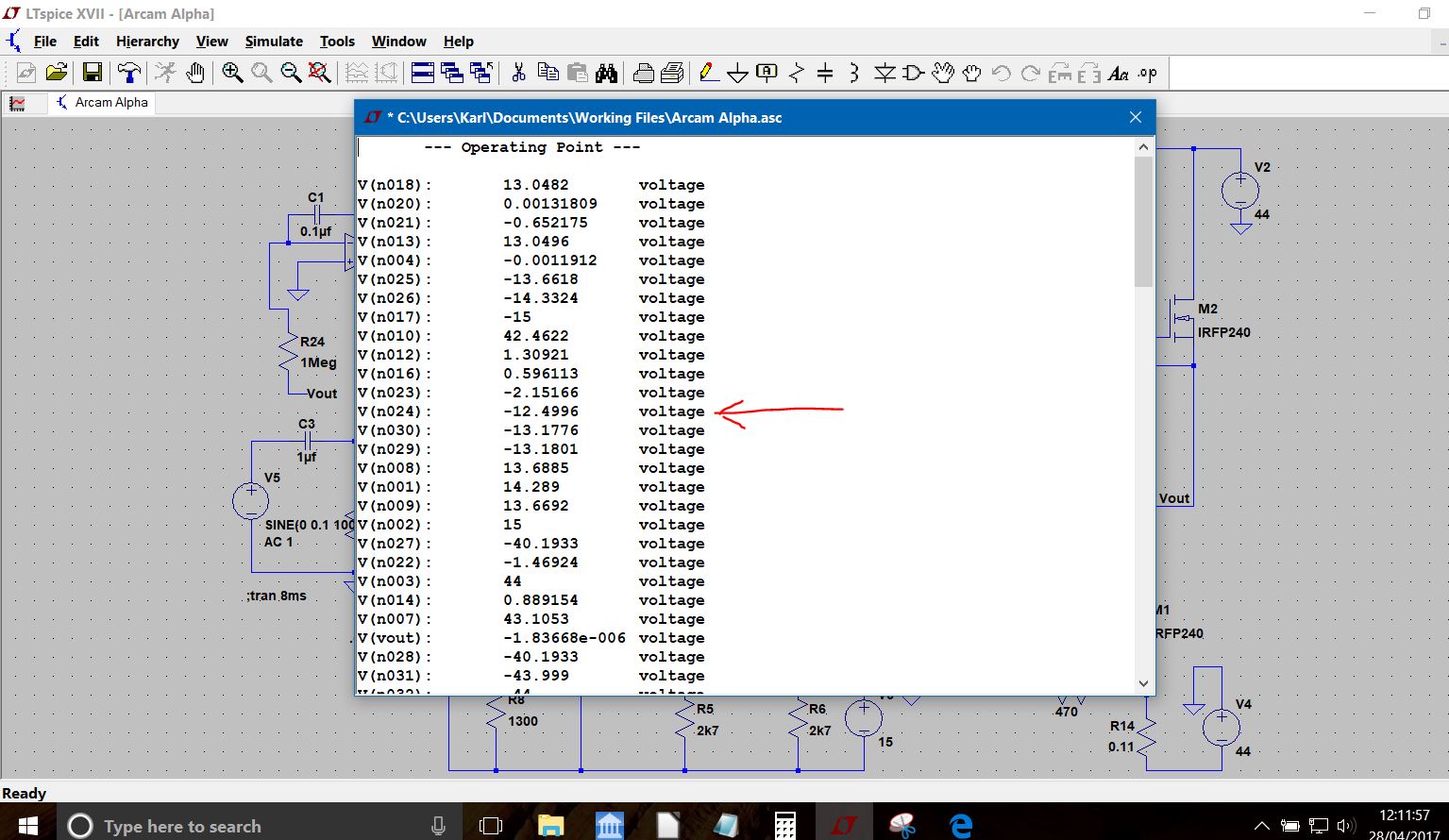Switch to the Arcam Alpha schematic tab
Image resolution: width=1449 pixels, height=840 pixels.
click(x=102, y=103)
